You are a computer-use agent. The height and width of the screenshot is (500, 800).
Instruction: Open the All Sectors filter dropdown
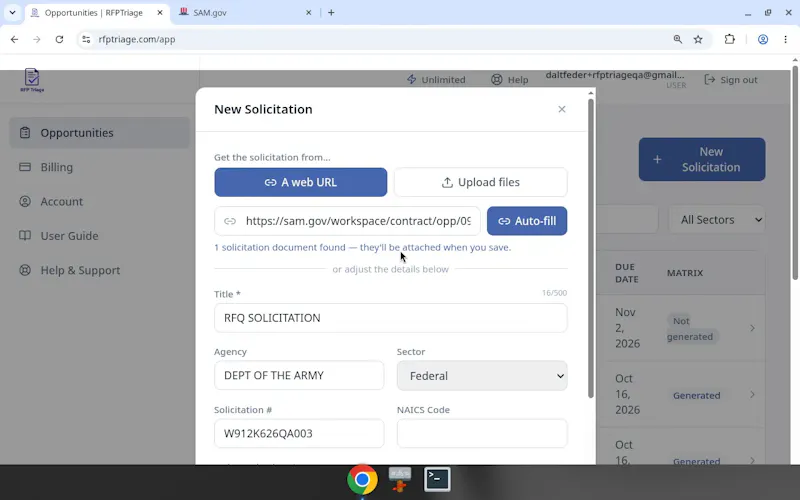tap(717, 220)
